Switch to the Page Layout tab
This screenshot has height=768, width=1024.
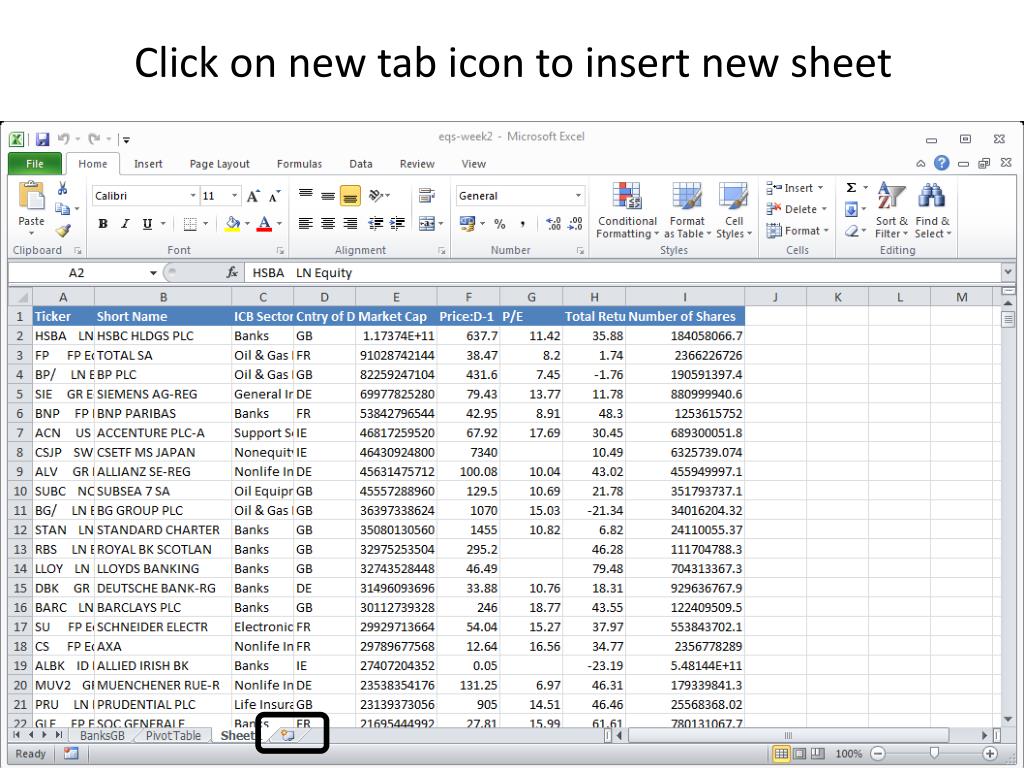click(219, 164)
